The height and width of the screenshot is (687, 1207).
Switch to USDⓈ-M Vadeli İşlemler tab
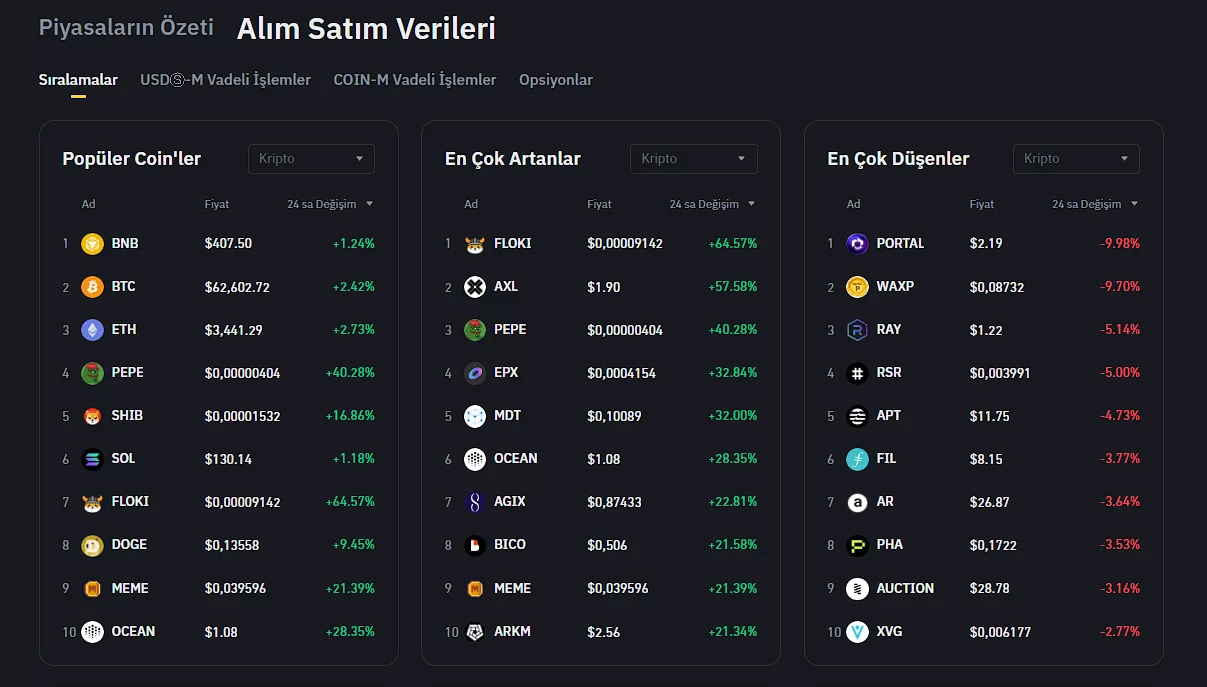225,80
